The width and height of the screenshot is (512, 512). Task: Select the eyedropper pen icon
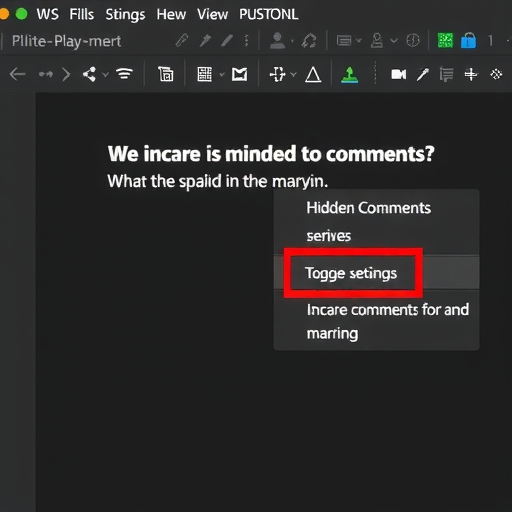423,74
